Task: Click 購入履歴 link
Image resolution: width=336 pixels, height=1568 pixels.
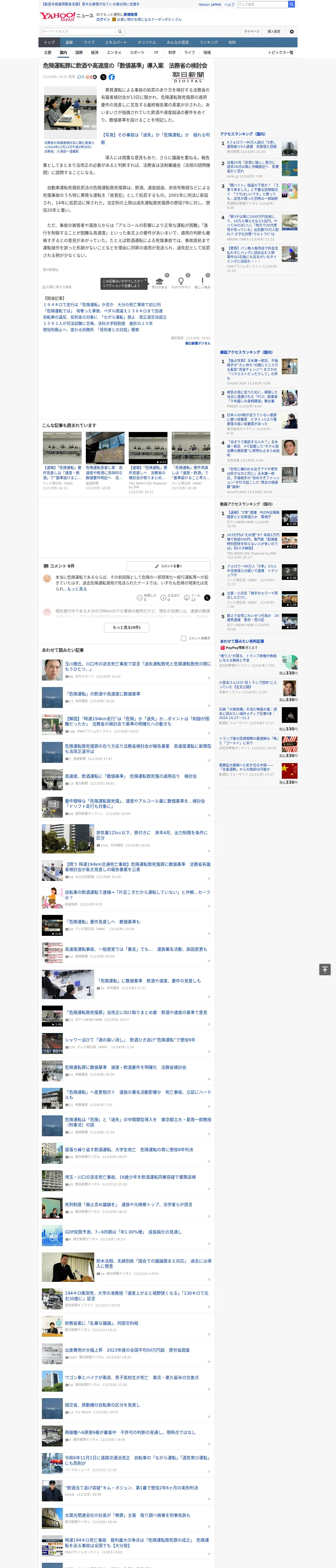Action: [274, 32]
